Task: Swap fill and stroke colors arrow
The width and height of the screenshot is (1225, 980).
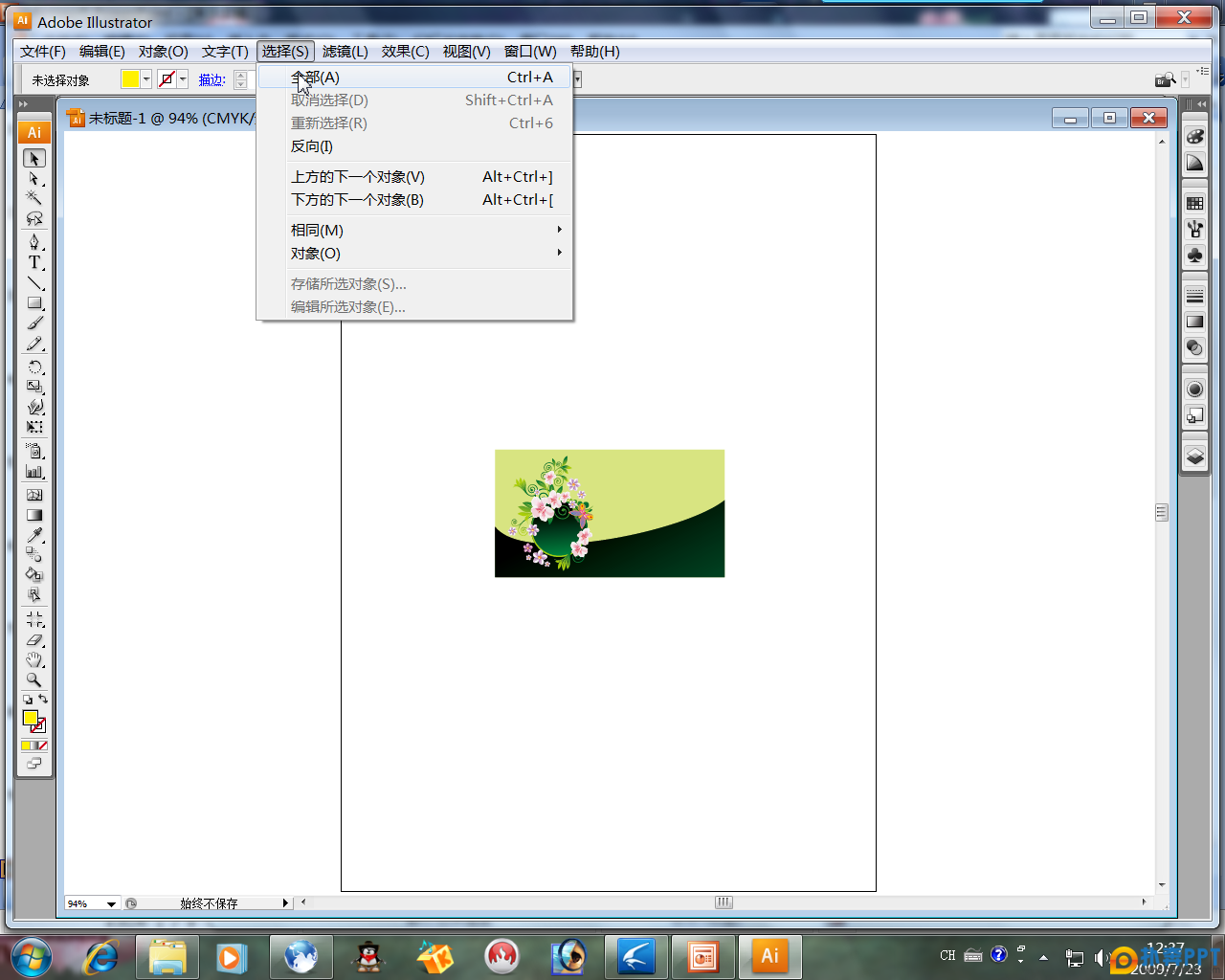Action: (x=43, y=699)
